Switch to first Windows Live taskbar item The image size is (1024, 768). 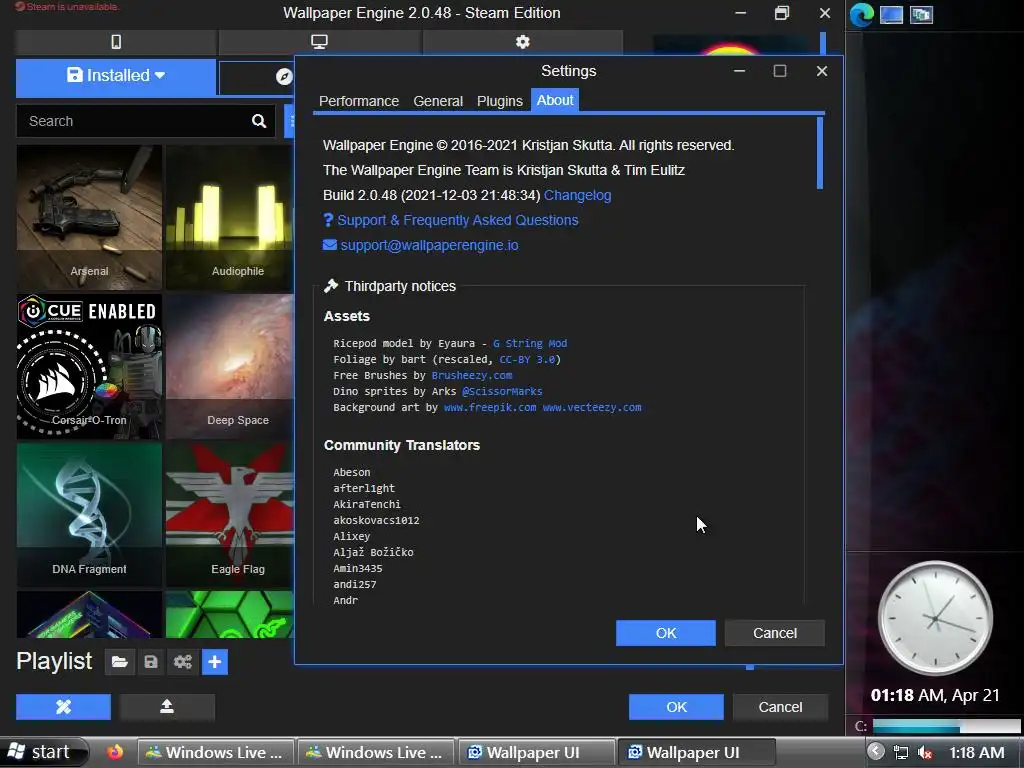tap(216, 752)
